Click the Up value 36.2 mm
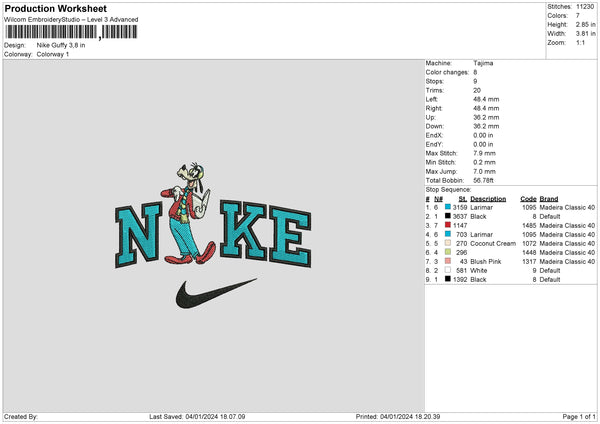The width and height of the screenshot is (600, 424). 486,117
